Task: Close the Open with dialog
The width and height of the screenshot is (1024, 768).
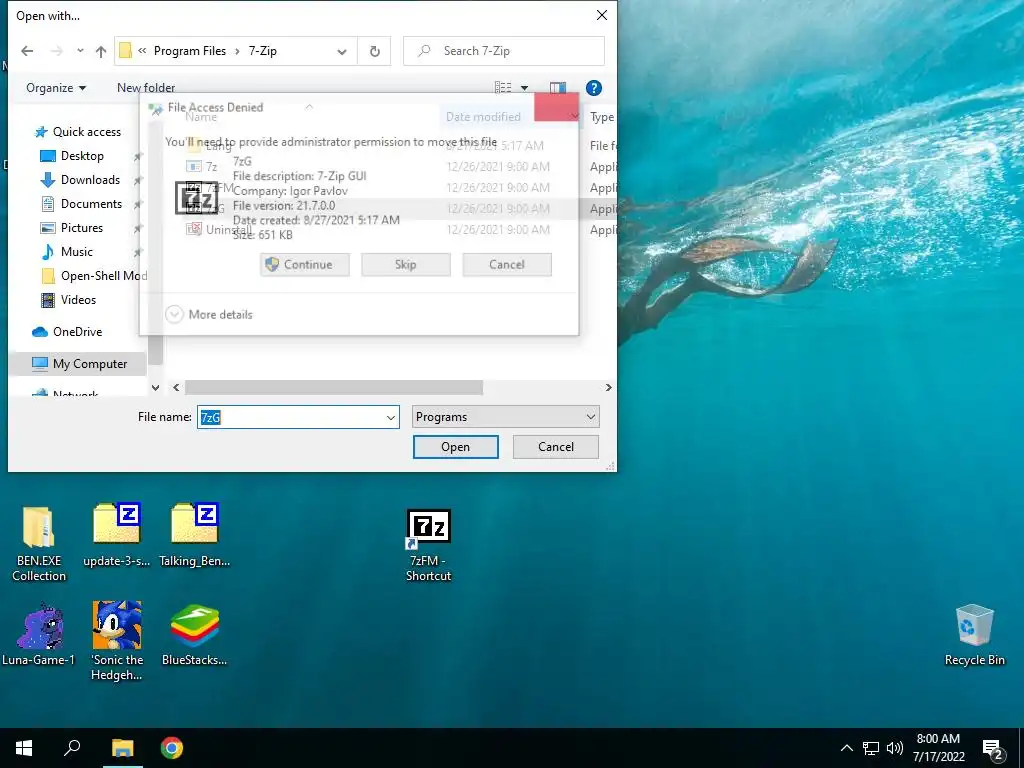Action: point(601,15)
